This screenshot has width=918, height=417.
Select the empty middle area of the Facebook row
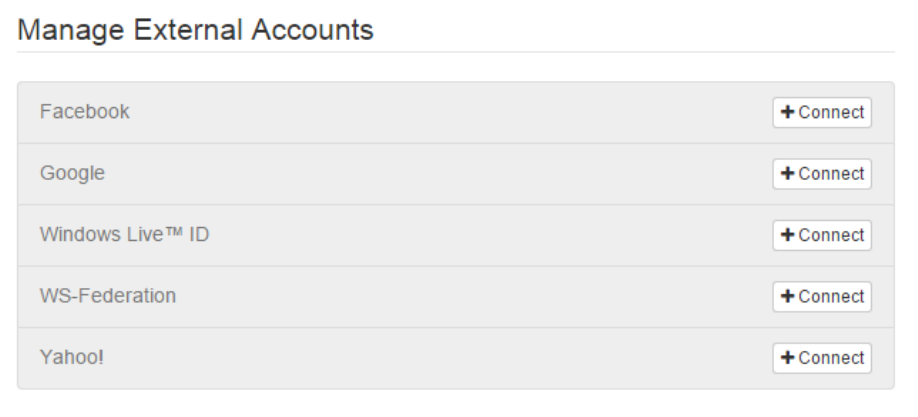pos(450,113)
